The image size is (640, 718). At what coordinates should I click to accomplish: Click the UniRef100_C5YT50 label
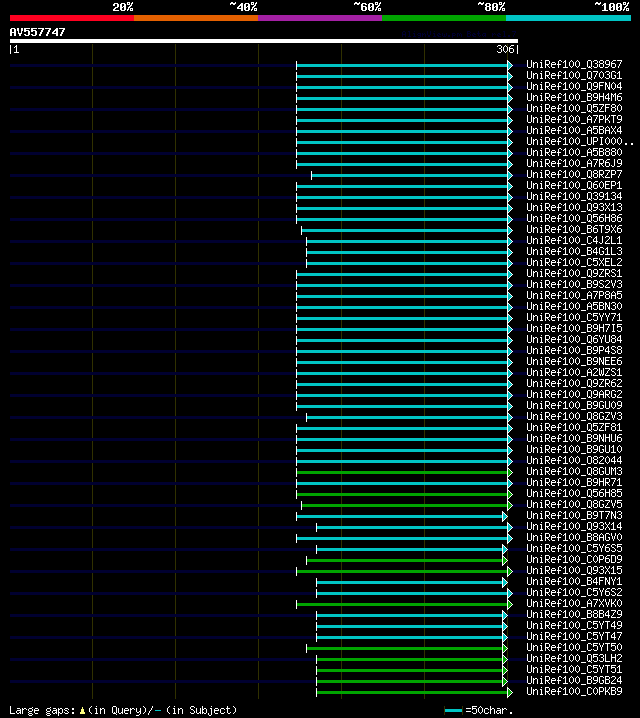pyautogui.click(x=574, y=647)
